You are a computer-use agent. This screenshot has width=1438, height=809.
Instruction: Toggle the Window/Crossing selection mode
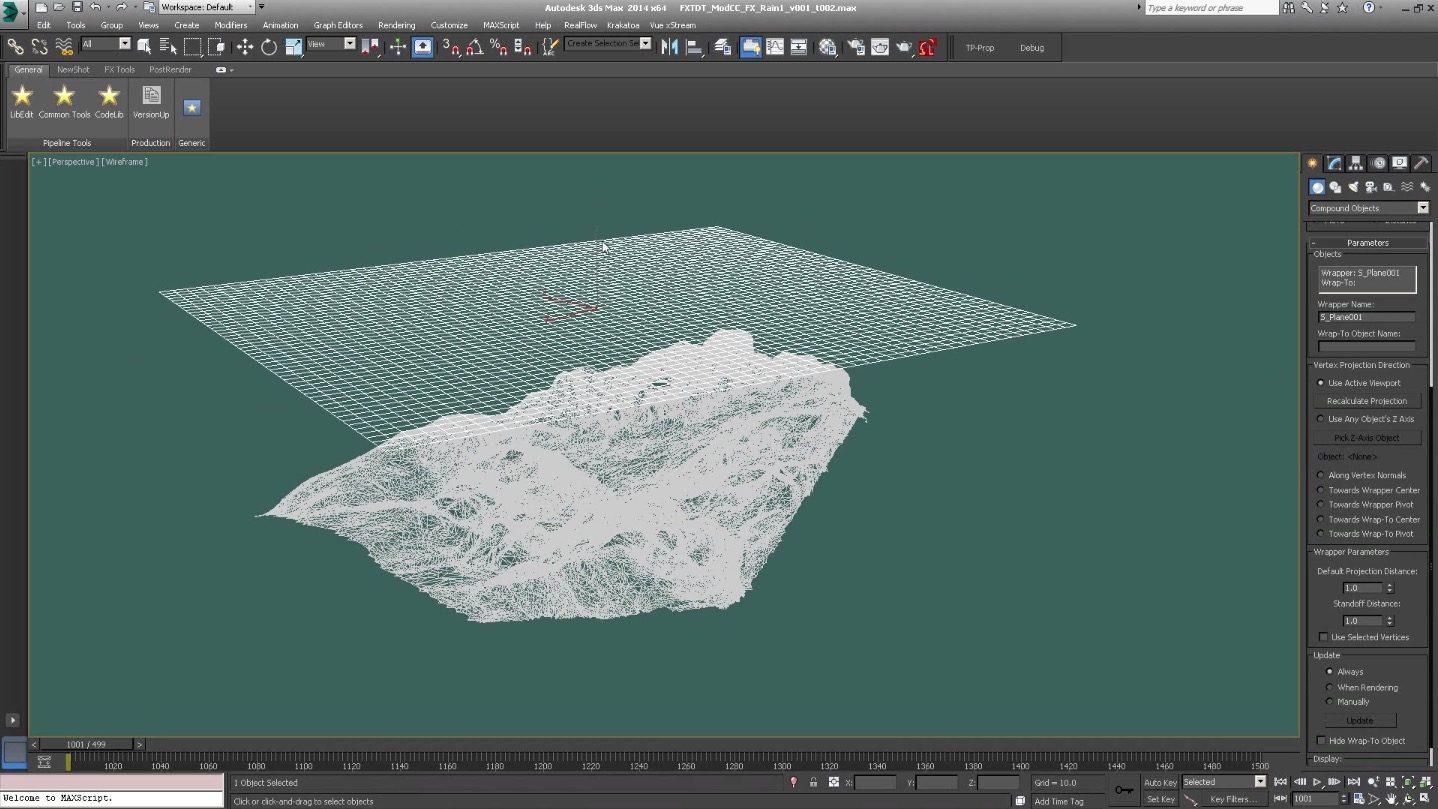[x=216, y=46]
